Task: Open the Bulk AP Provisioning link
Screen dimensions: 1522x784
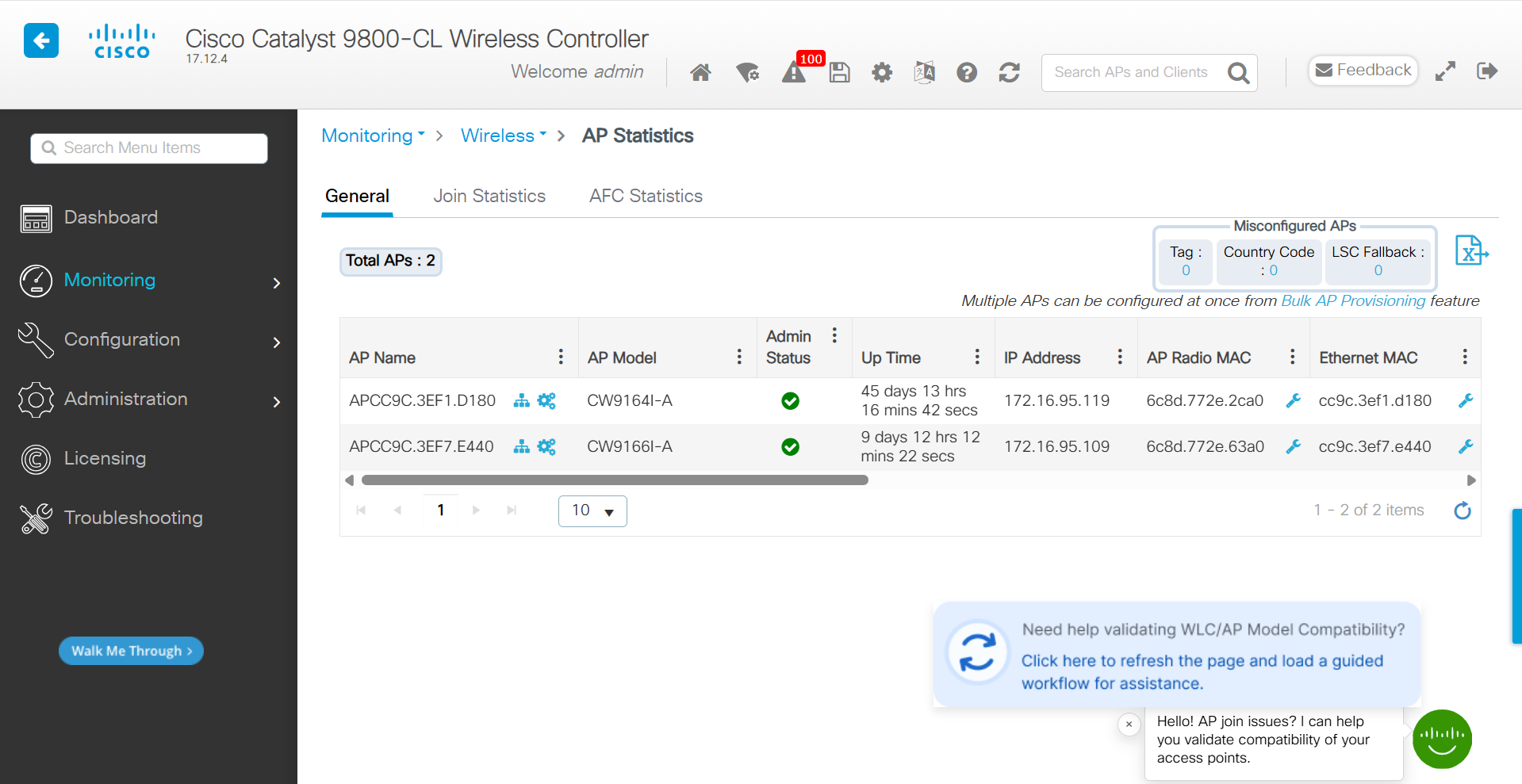Action: [1353, 300]
